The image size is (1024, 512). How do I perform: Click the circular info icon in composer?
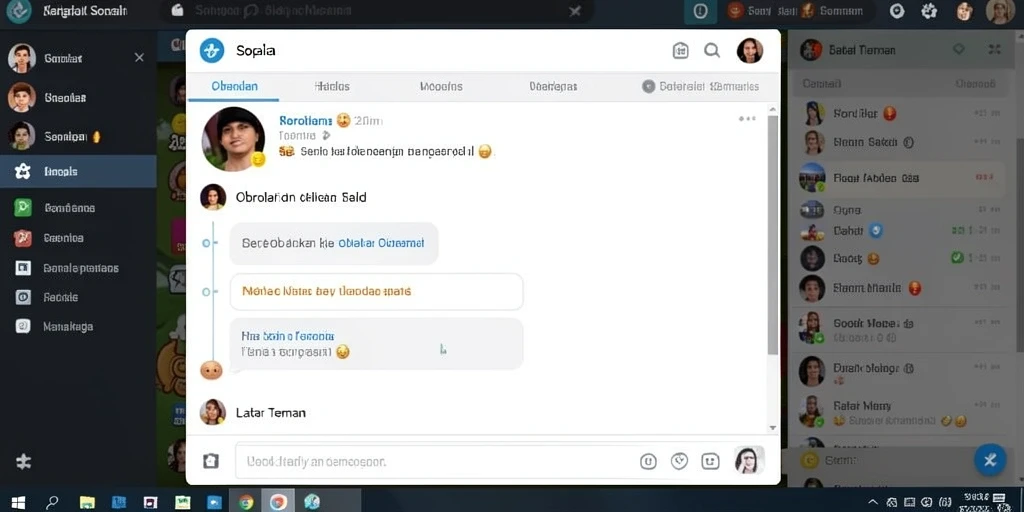tap(648, 462)
